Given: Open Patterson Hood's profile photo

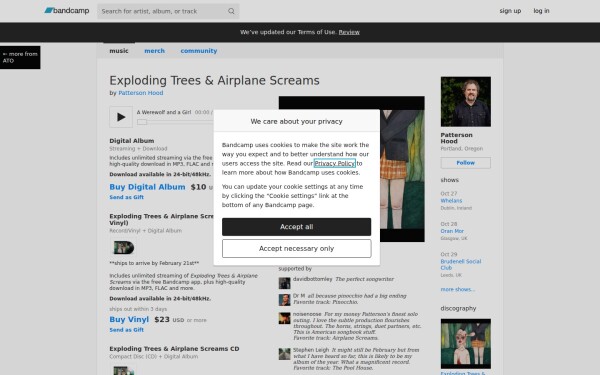Looking at the screenshot, I should [x=466, y=101].
